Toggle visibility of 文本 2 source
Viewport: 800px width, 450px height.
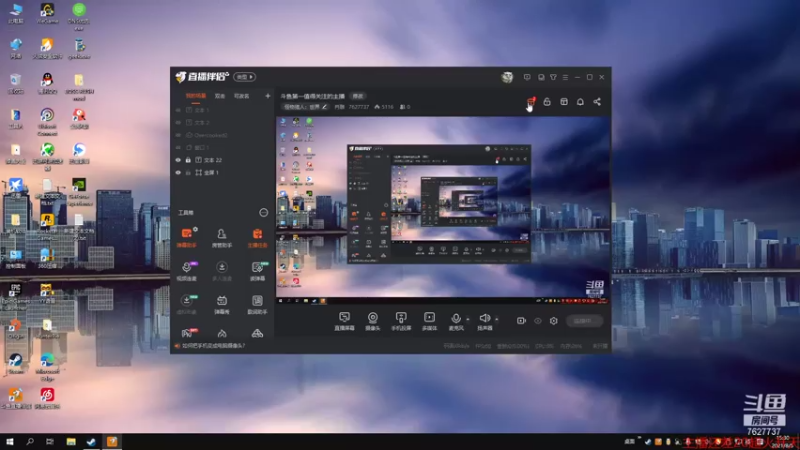[178, 122]
